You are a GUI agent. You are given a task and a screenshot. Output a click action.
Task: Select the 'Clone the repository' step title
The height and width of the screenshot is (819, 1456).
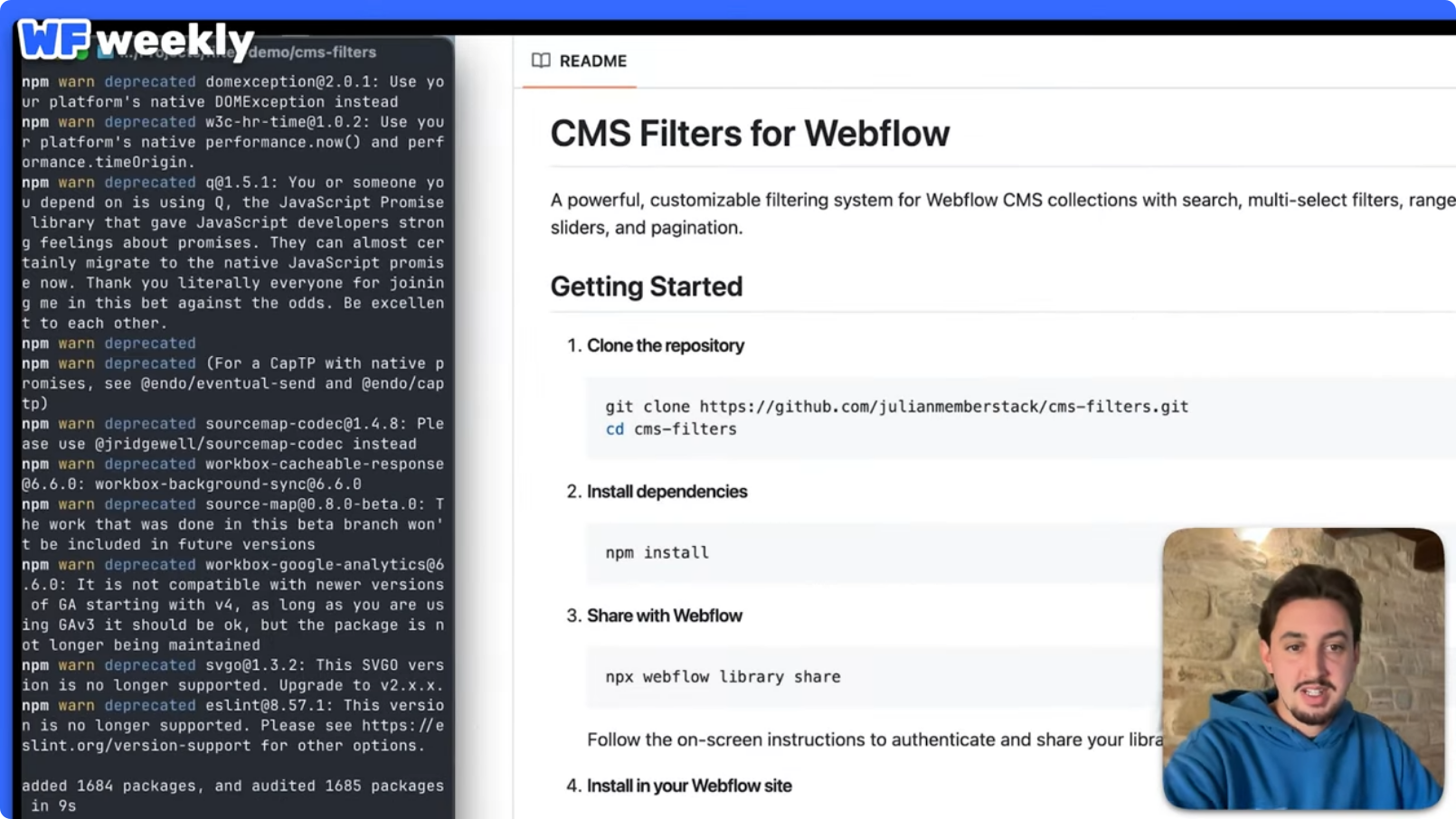tap(666, 345)
